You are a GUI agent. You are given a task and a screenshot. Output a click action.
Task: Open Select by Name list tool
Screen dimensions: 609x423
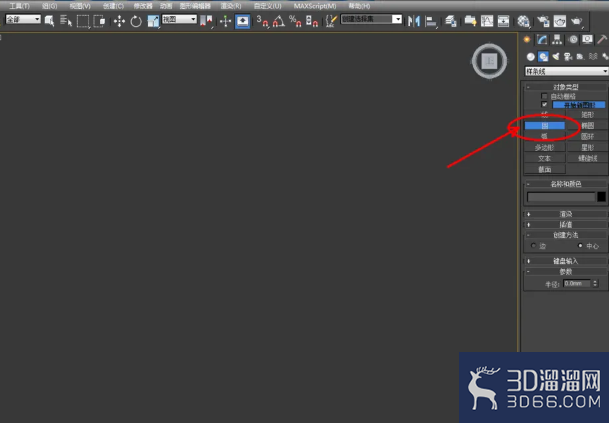point(66,21)
